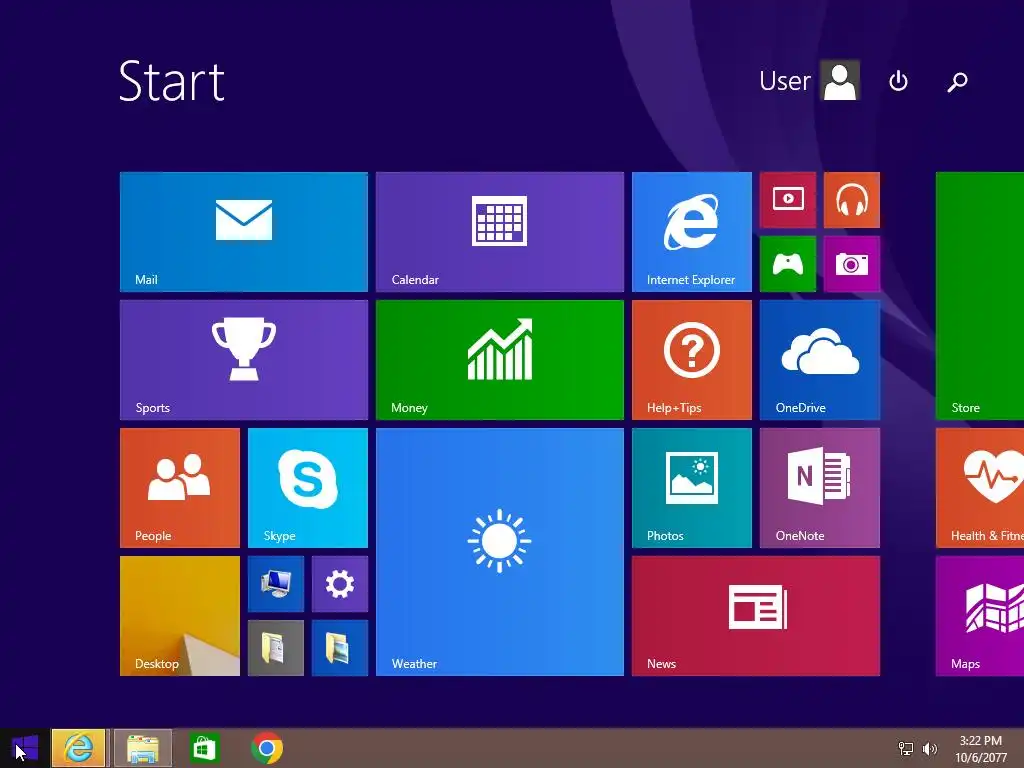Click the Windows Start button in taskbar
Image resolution: width=1024 pixels, height=768 pixels.
click(x=24, y=748)
